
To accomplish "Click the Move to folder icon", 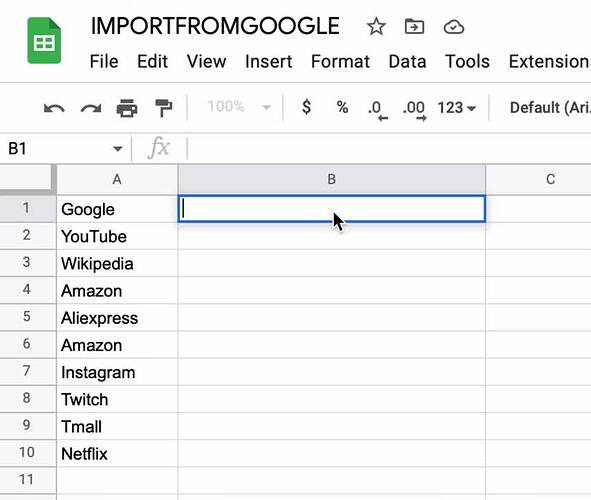I will pyautogui.click(x=414, y=27).
